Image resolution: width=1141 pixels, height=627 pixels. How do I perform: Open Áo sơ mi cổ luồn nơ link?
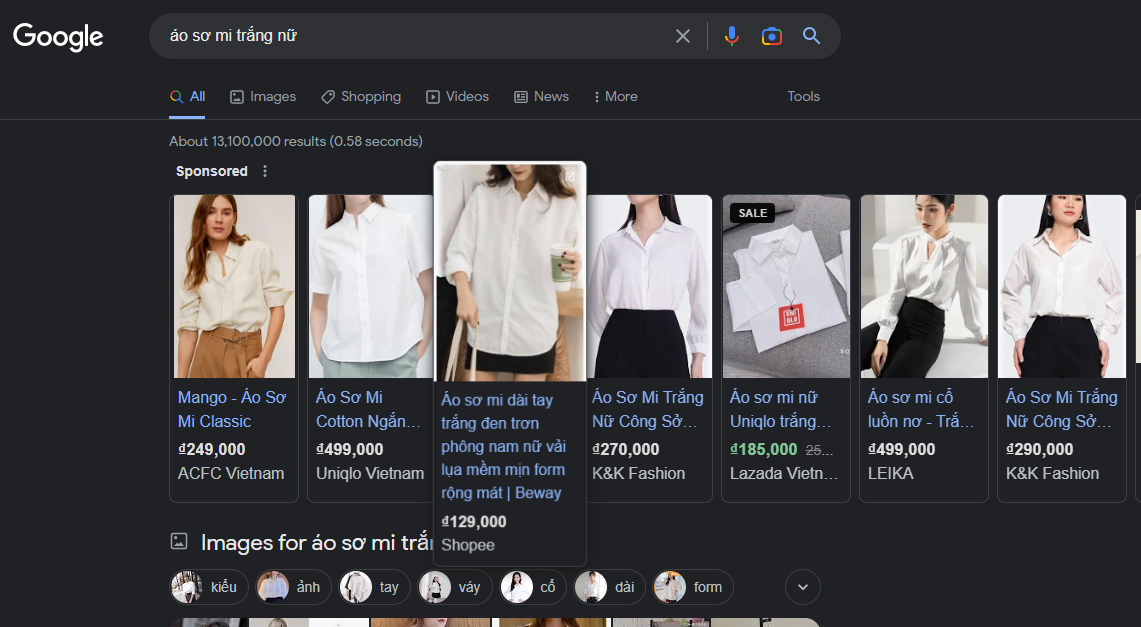[921, 409]
